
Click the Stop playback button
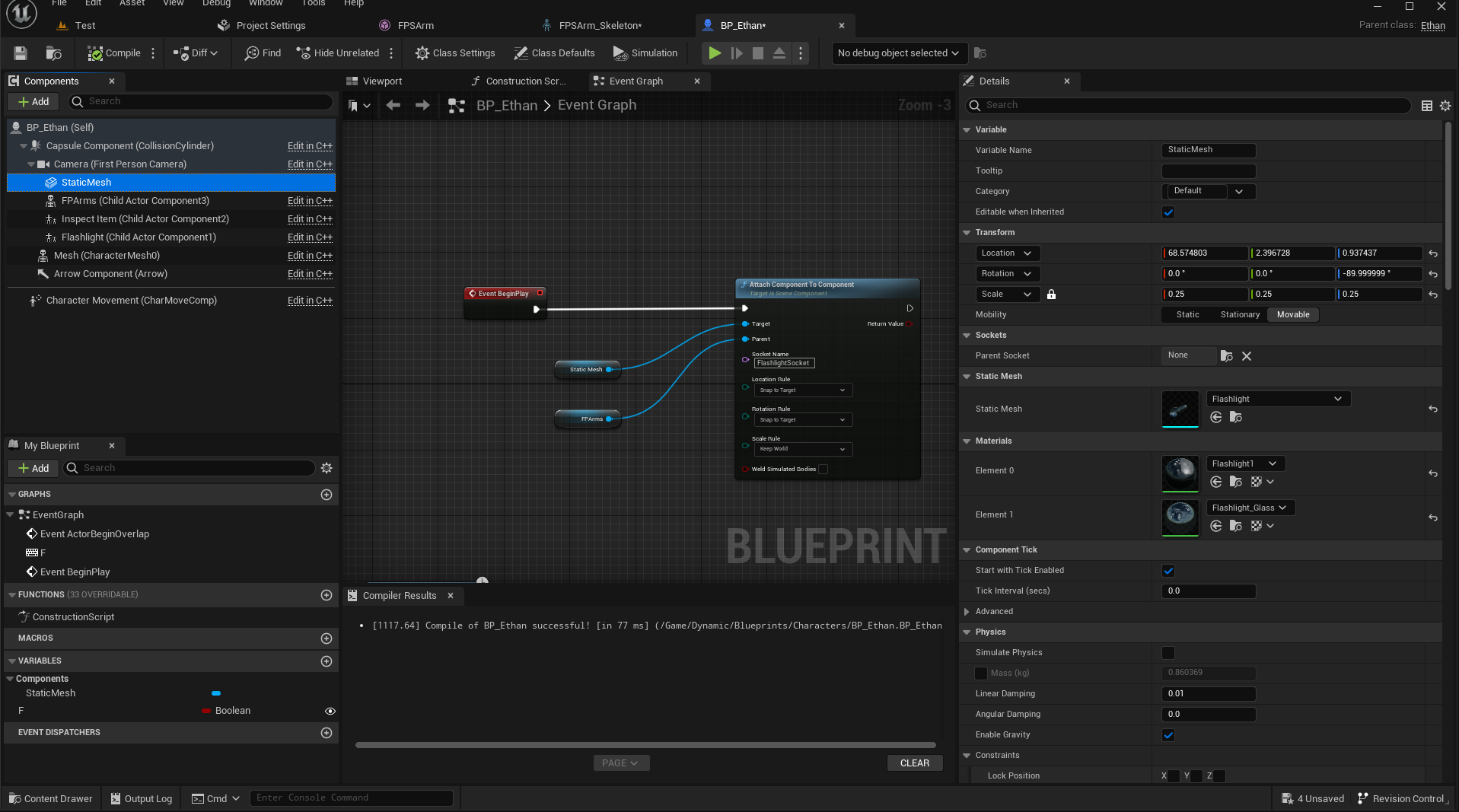tap(758, 53)
